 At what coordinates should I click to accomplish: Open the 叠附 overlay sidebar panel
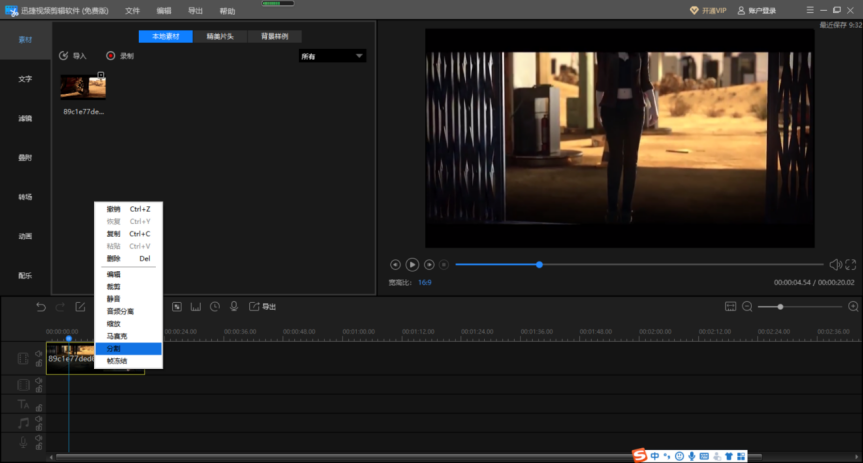[25, 157]
